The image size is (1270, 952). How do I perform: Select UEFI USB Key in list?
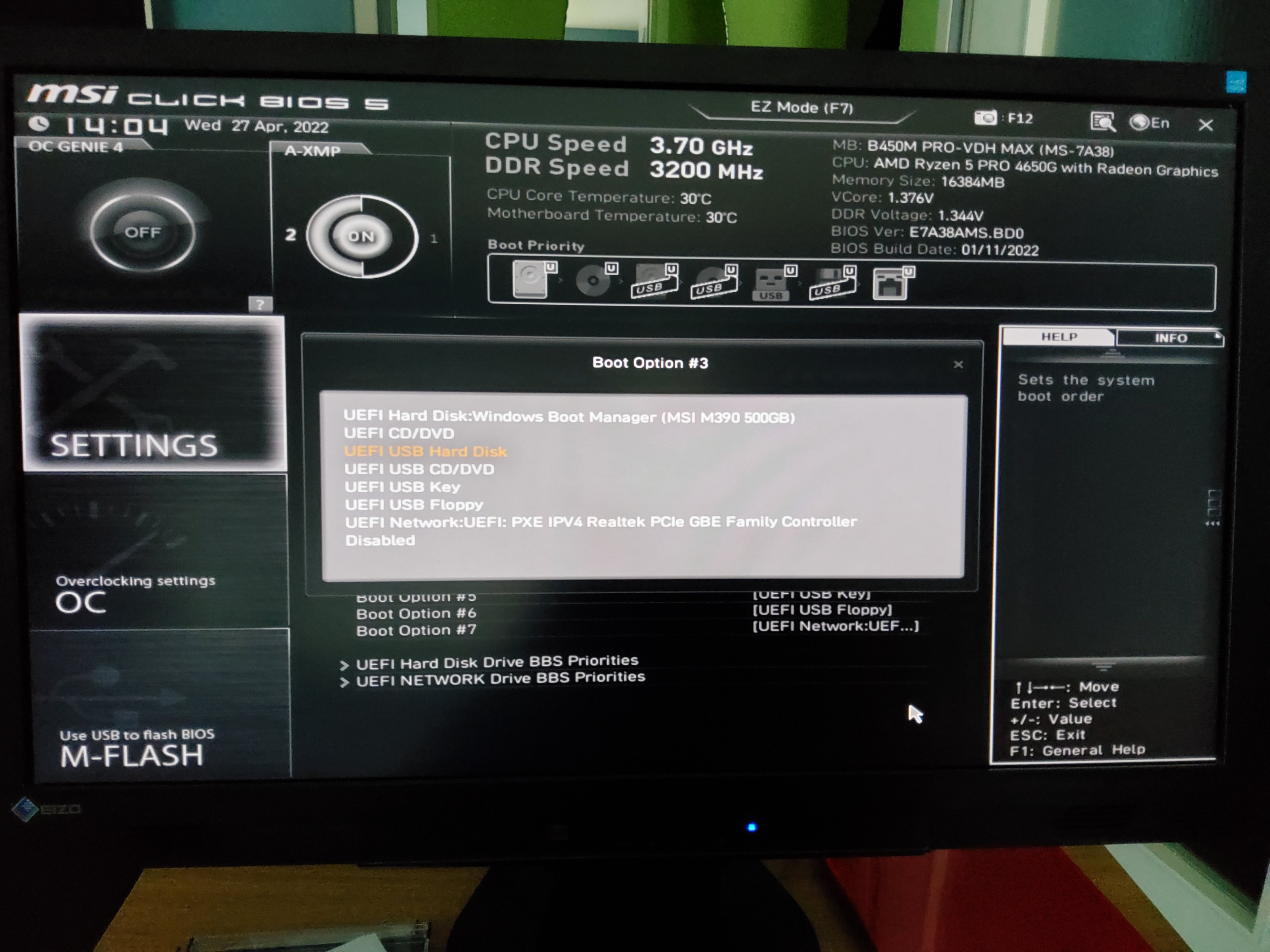[x=402, y=487]
